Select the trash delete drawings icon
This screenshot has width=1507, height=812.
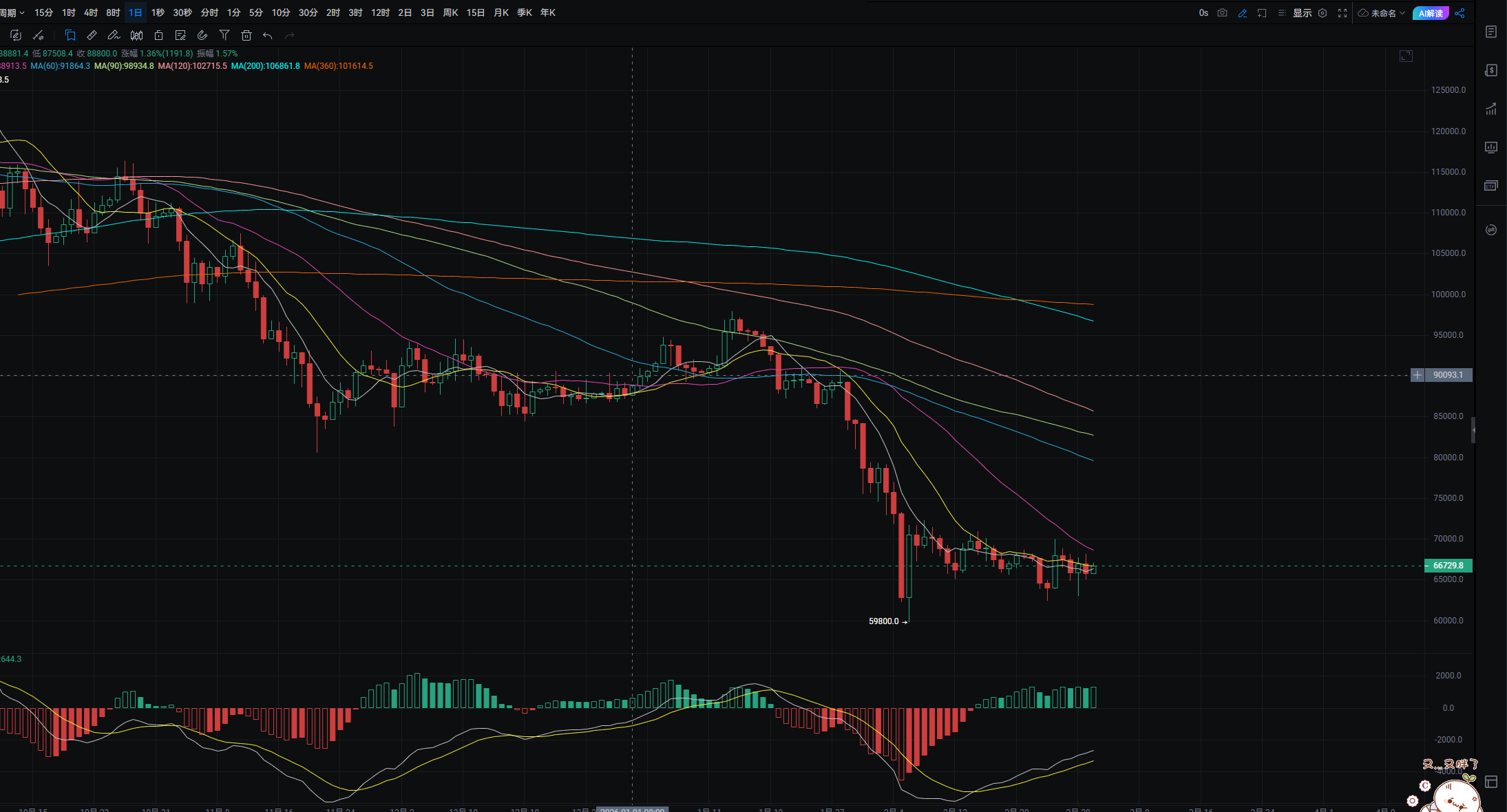click(x=246, y=35)
